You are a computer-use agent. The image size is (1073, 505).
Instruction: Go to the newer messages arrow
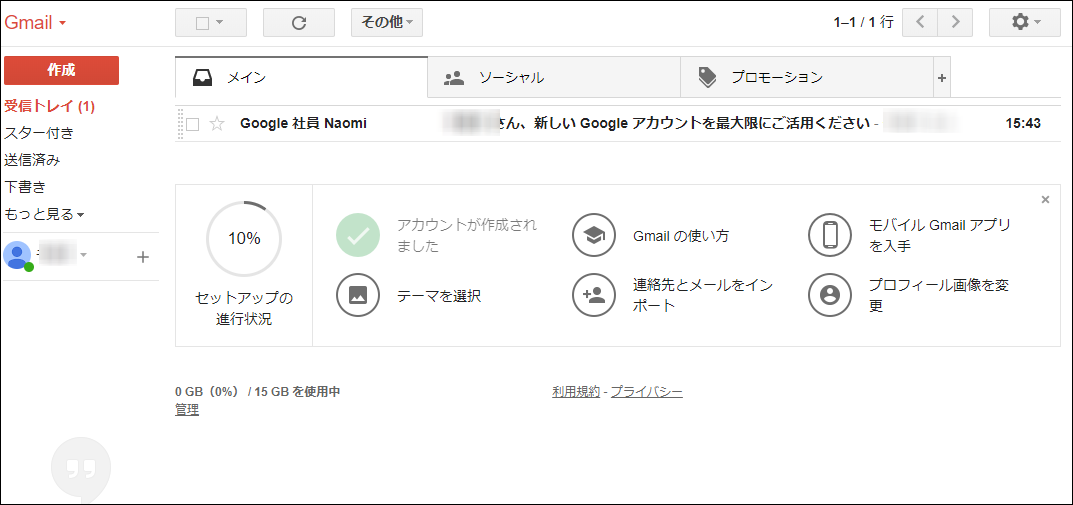coord(920,23)
